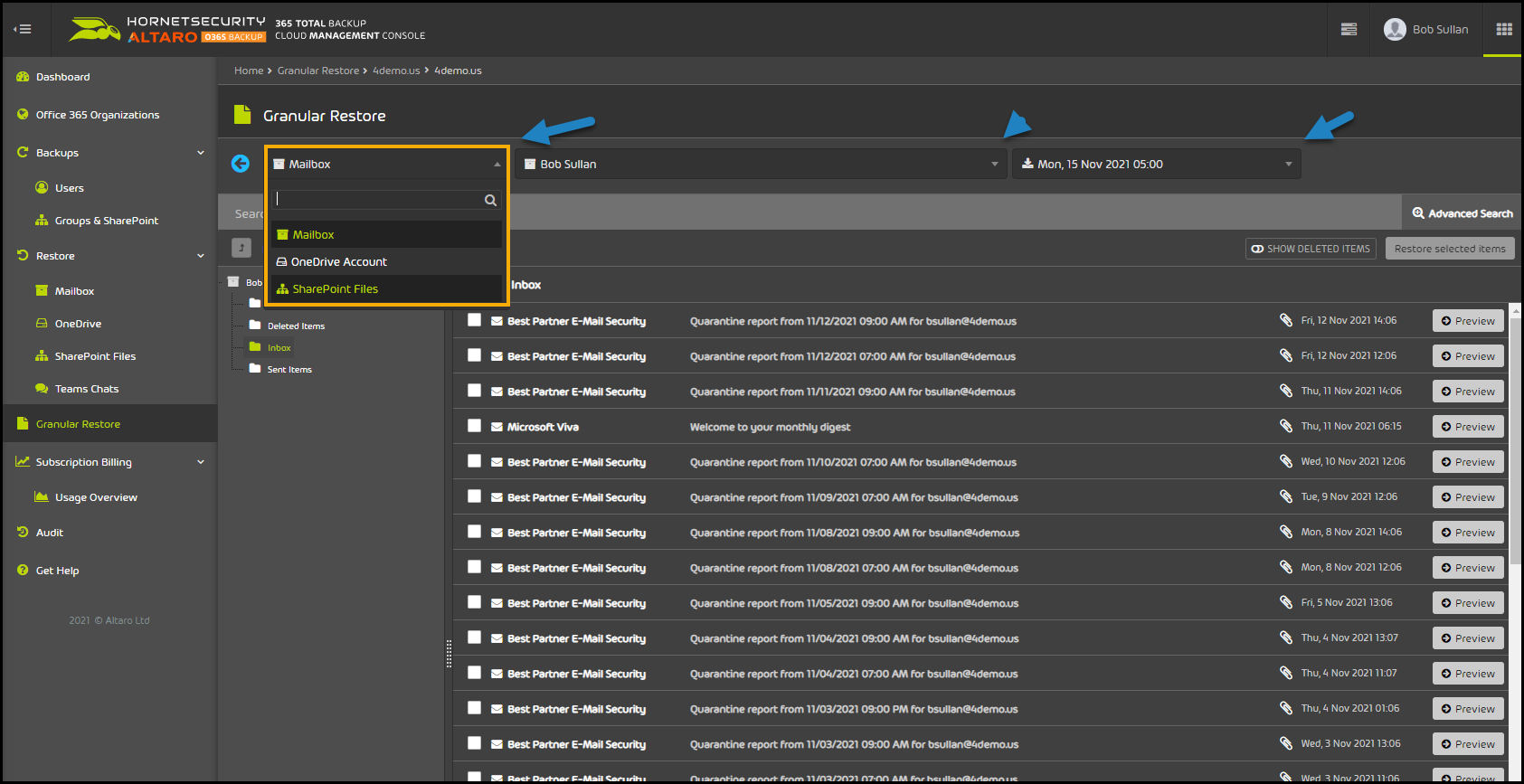The height and width of the screenshot is (784, 1524).
Task: Collapse the Restore section chevron
Action: (201, 256)
